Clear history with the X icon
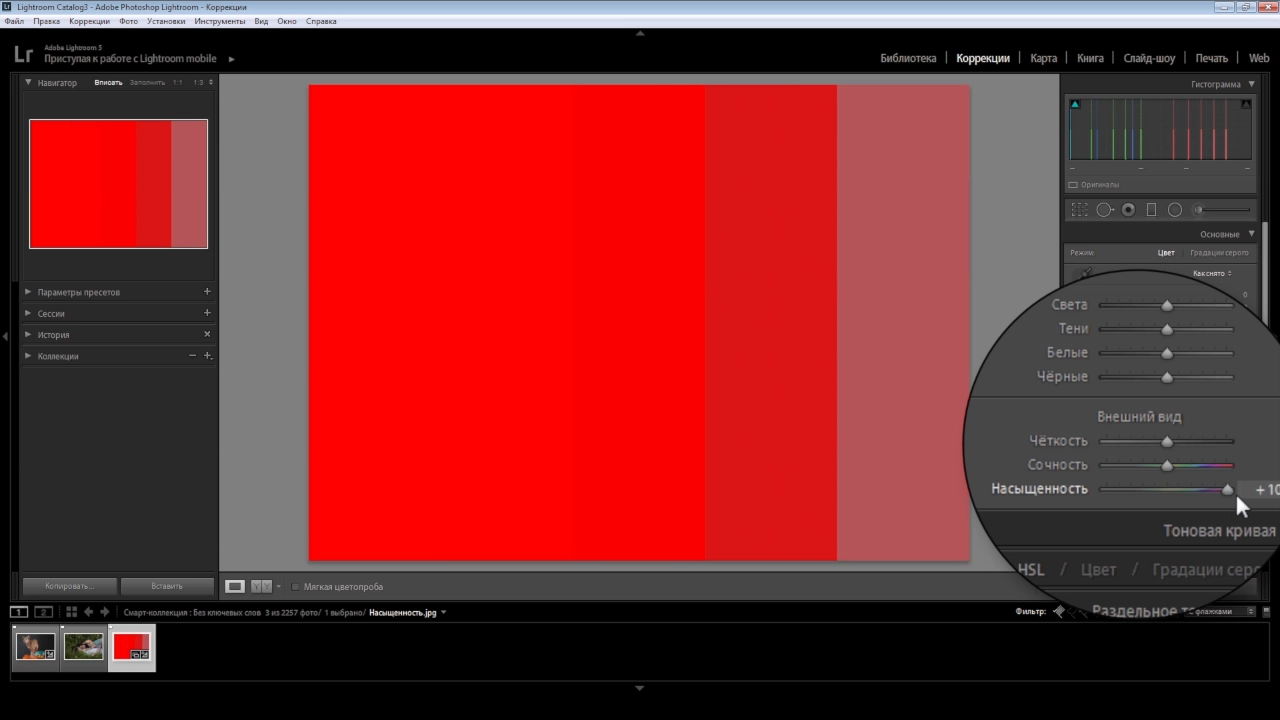 [207, 334]
